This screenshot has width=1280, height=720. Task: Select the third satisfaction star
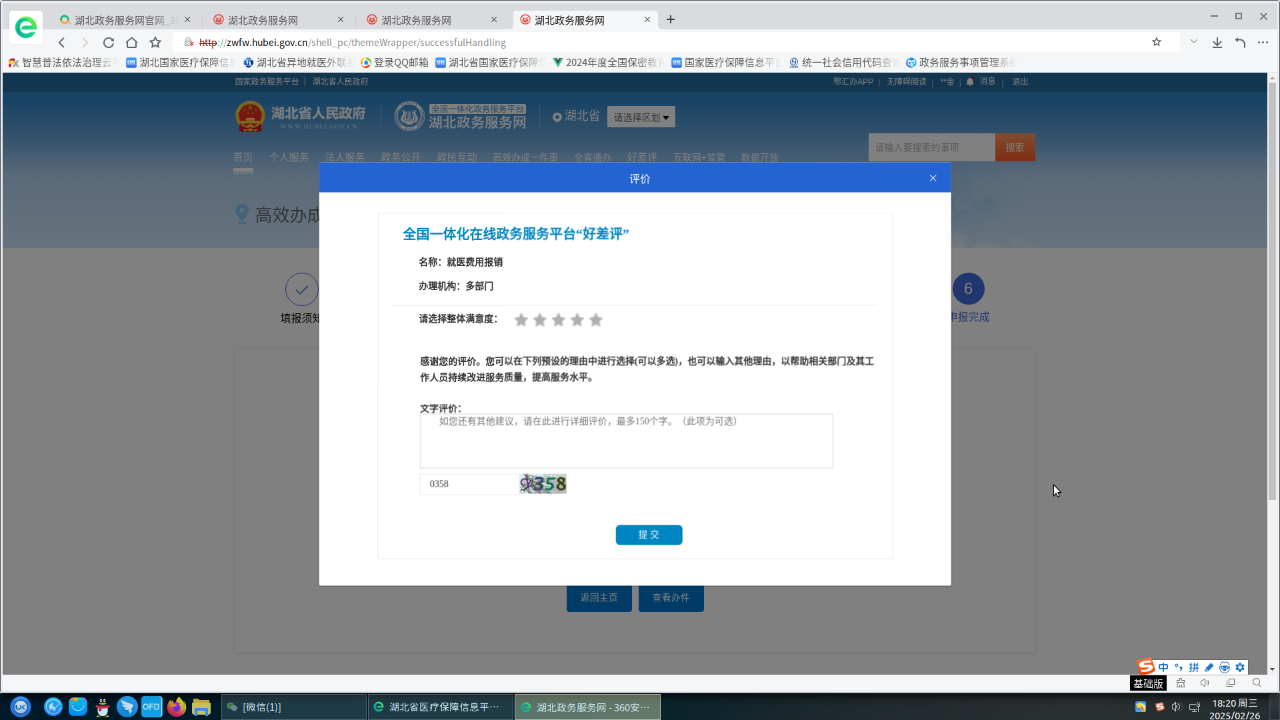pyautogui.click(x=558, y=320)
